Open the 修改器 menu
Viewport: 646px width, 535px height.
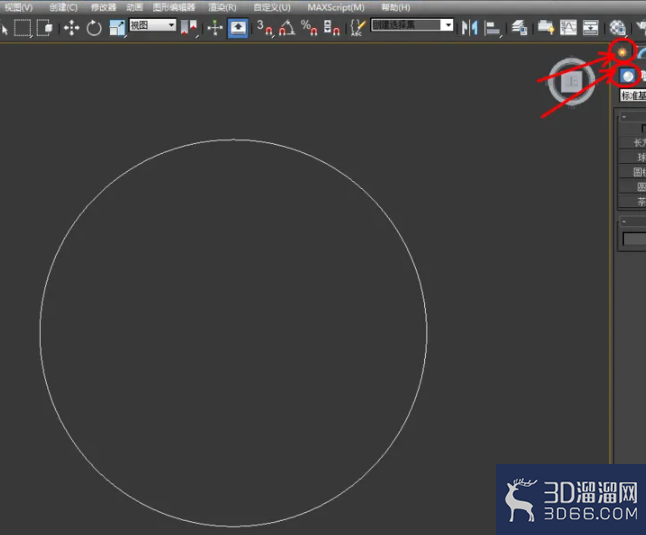pos(103,7)
